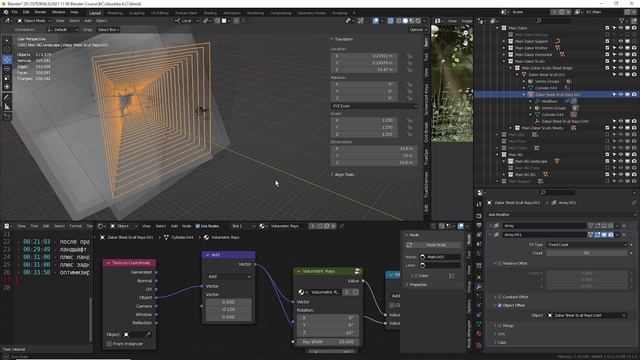Choose the Select Box tool icon

(x=7, y=40)
